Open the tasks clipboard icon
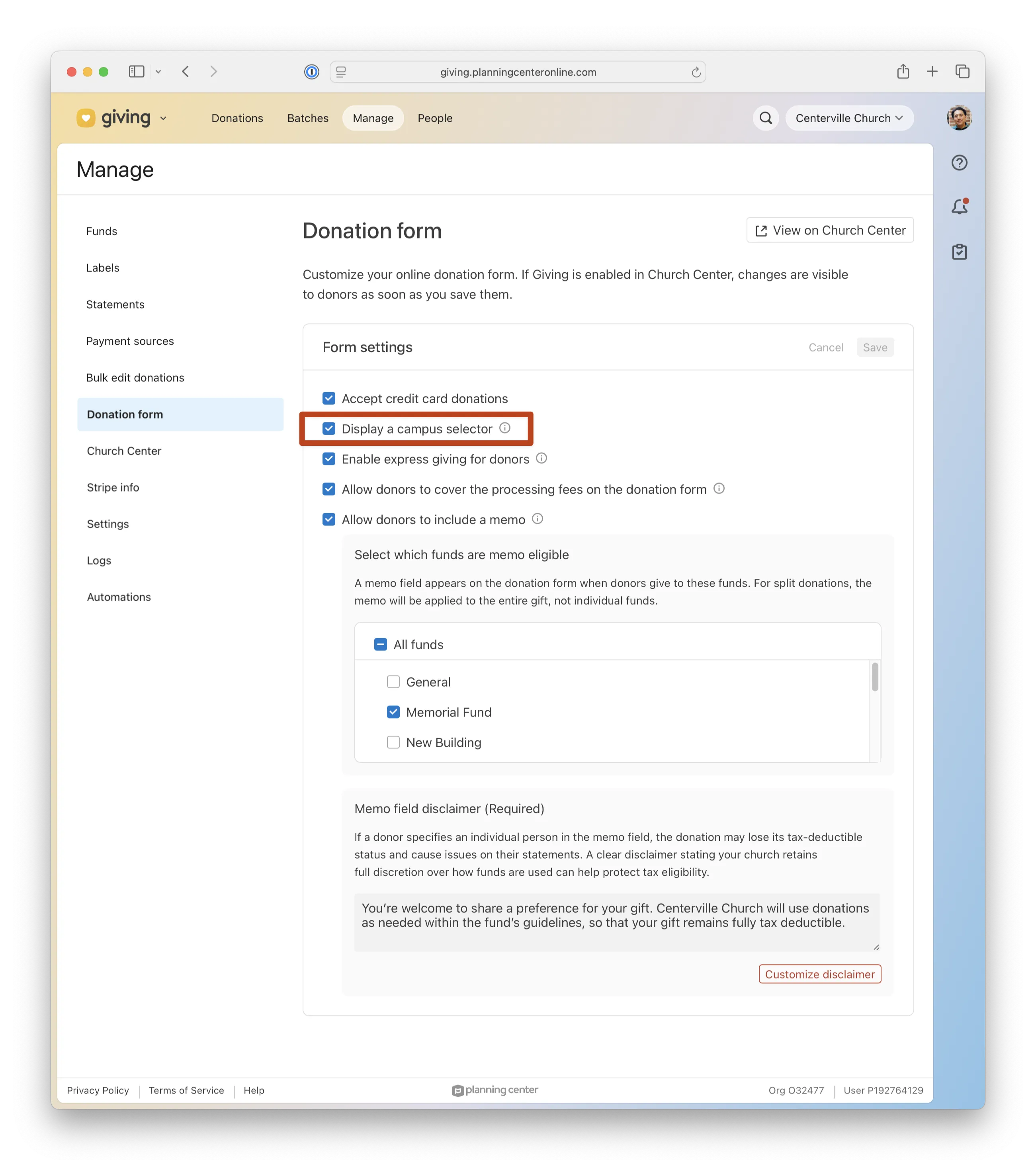Image resolution: width=1036 pixels, height=1160 pixels. (x=959, y=252)
